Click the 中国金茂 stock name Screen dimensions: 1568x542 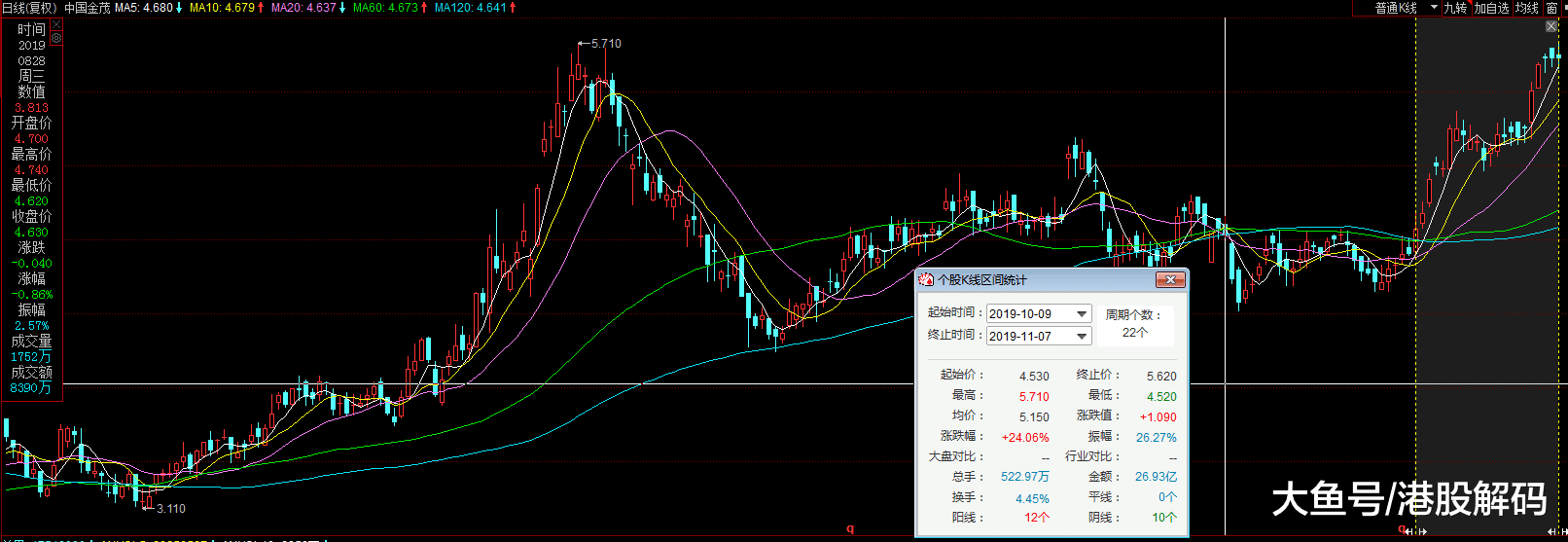88,8
